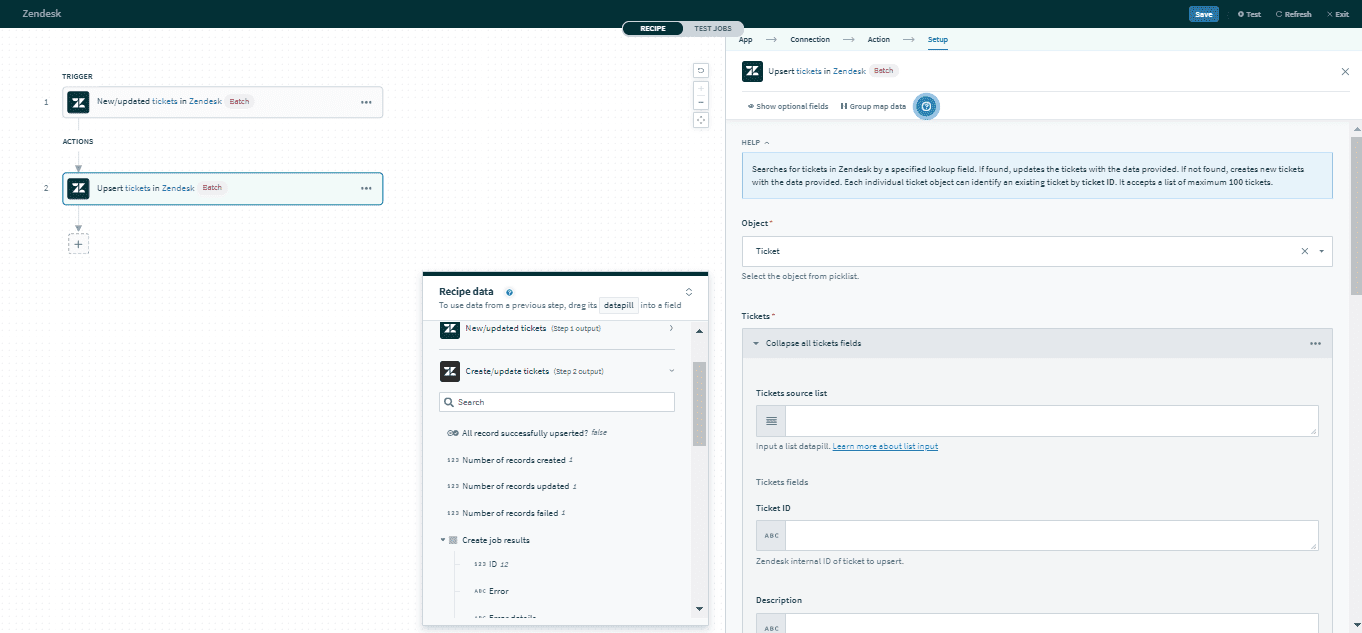Collapse the Create job results tree node
This screenshot has height=633, width=1362.
[442, 539]
